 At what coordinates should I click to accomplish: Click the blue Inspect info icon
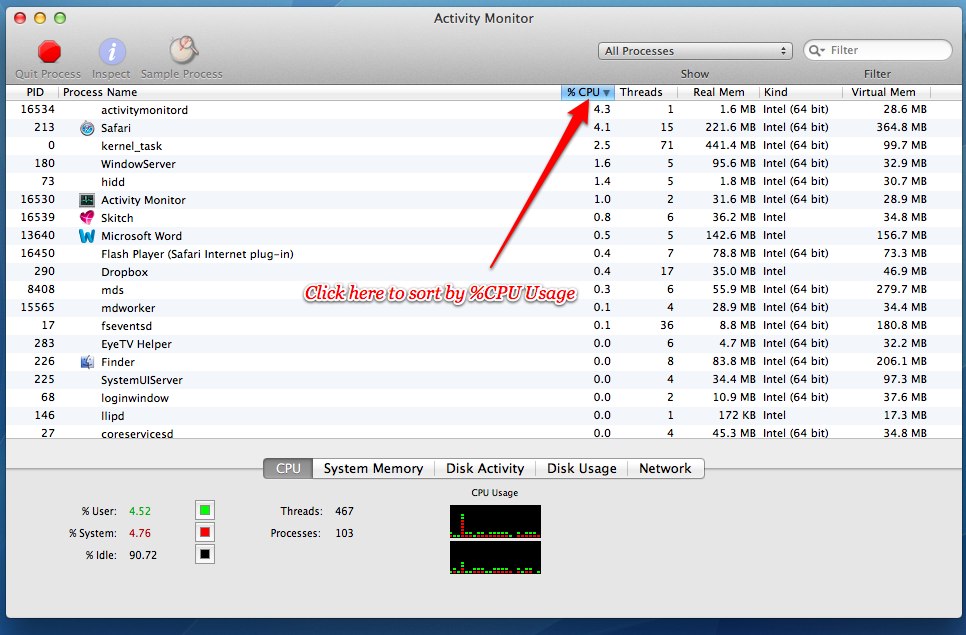[112, 51]
